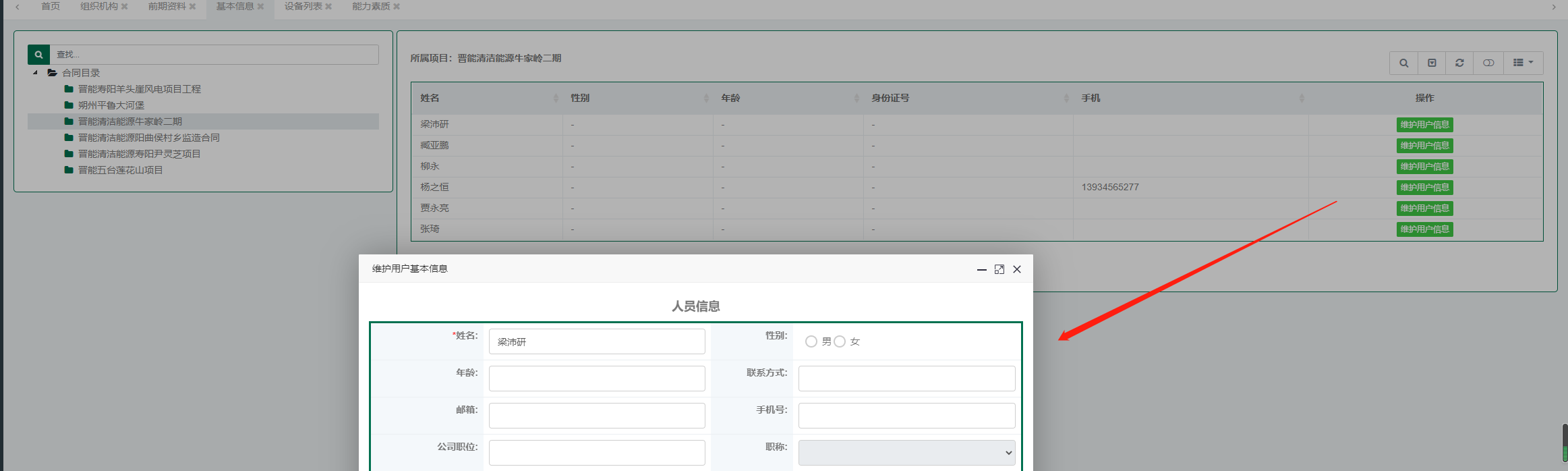Select 晋能清洁能源阳曲侯村乡监造合同 tree item
The height and width of the screenshot is (471, 1568).
pos(148,138)
